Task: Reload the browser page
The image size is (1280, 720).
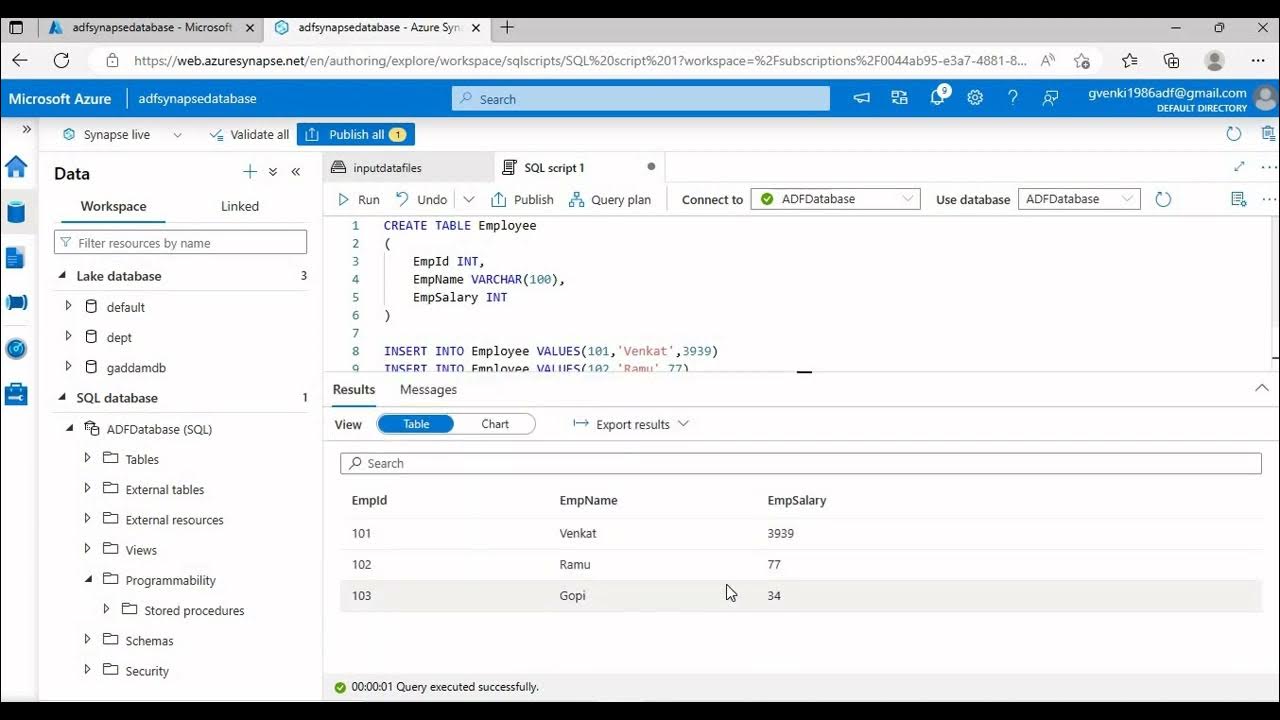Action: 61,61
